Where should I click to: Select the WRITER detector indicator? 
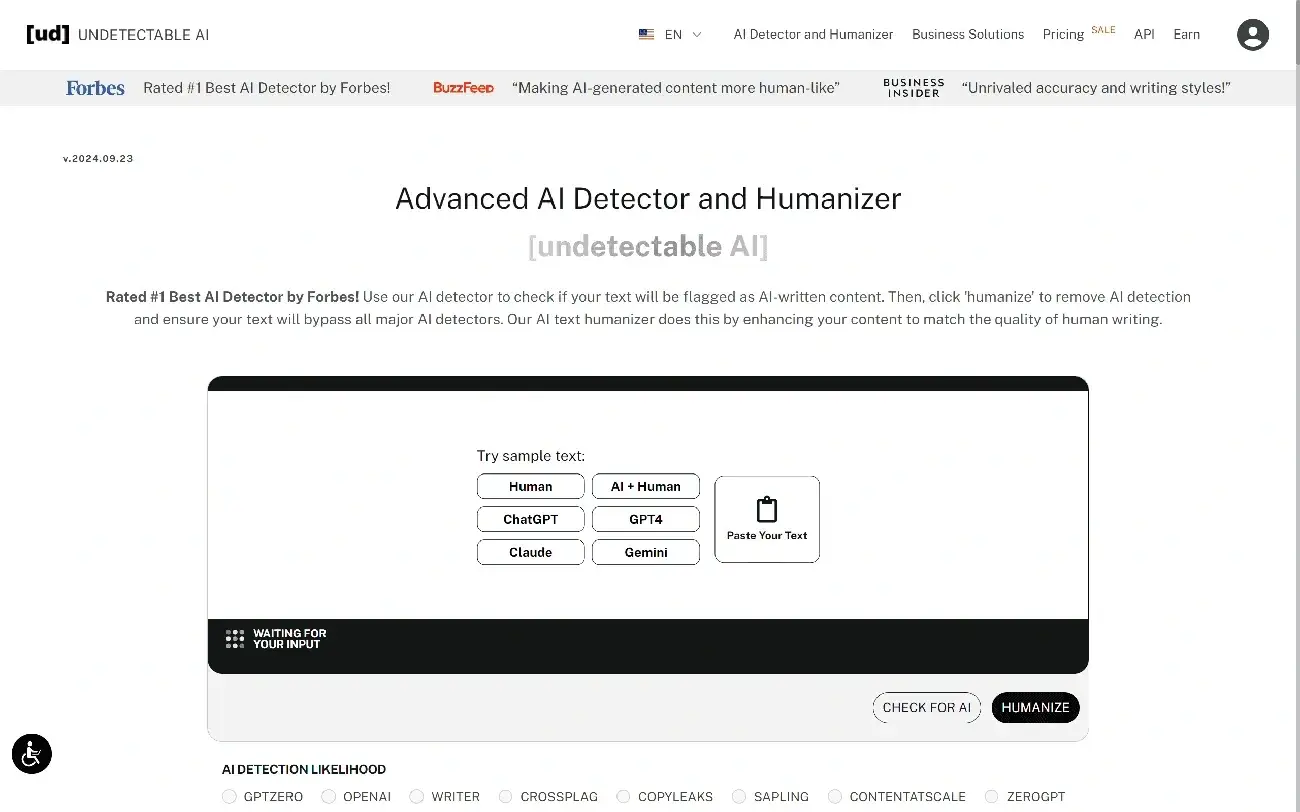coord(417,797)
